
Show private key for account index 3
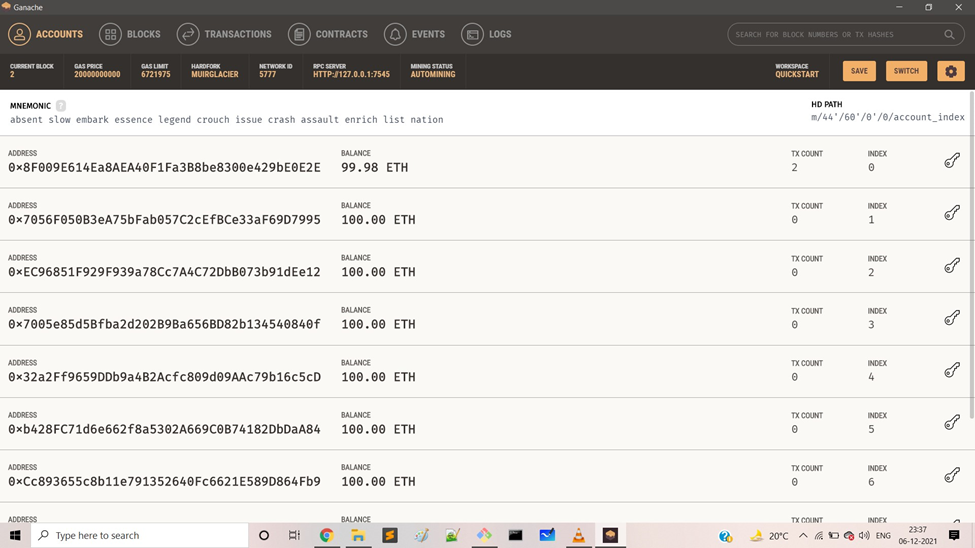(x=952, y=318)
